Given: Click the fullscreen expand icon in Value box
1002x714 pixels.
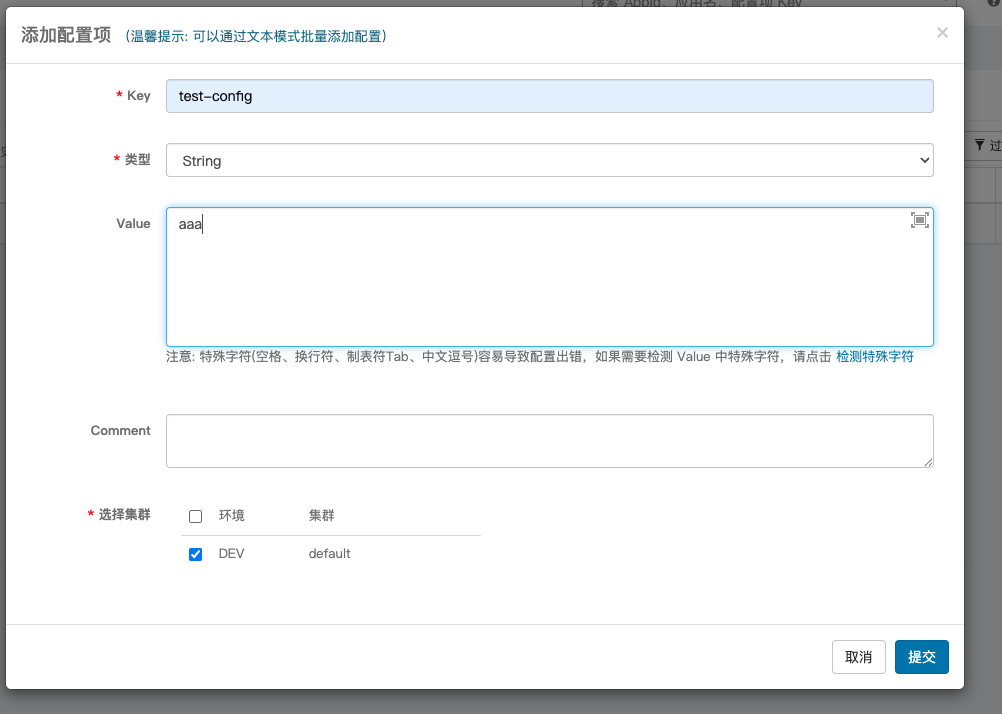Looking at the screenshot, I should (919, 221).
